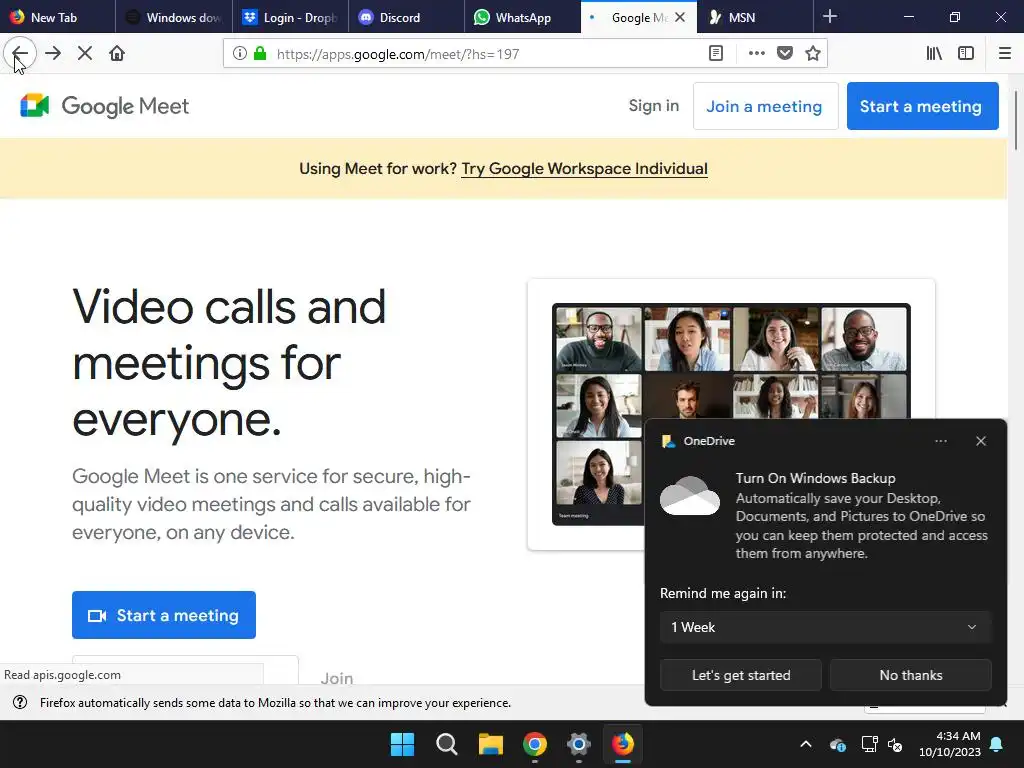Open Settings gear on taskbar

579,744
